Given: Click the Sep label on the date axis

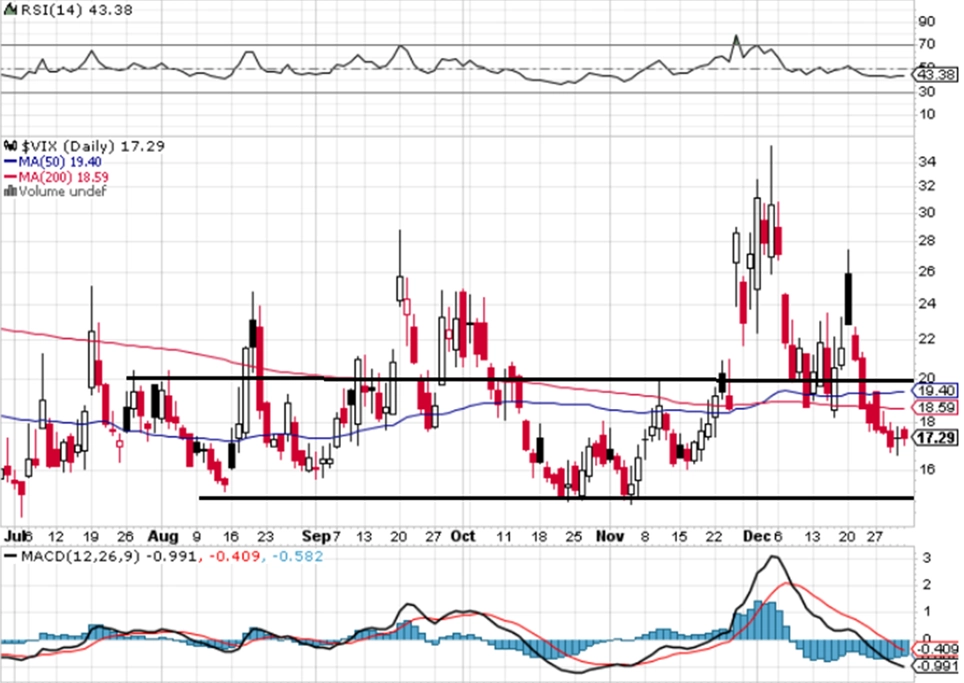Looking at the screenshot, I should tap(317, 537).
